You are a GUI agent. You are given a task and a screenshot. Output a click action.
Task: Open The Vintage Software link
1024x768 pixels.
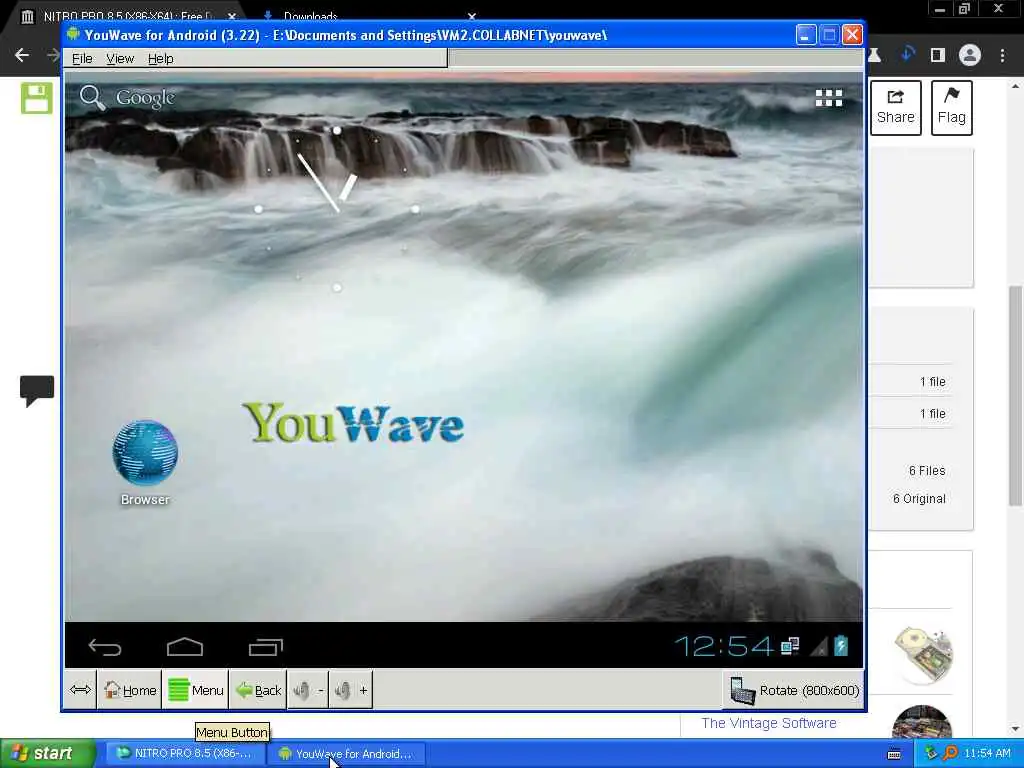point(769,723)
